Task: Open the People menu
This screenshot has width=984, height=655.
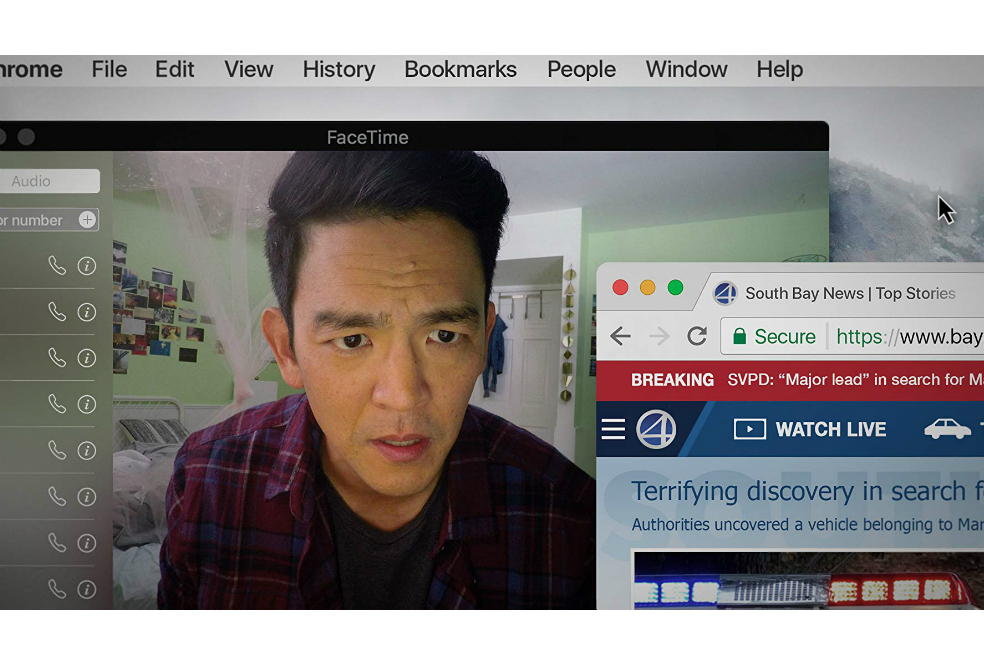Action: pyautogui.click(x=581, y=70)
